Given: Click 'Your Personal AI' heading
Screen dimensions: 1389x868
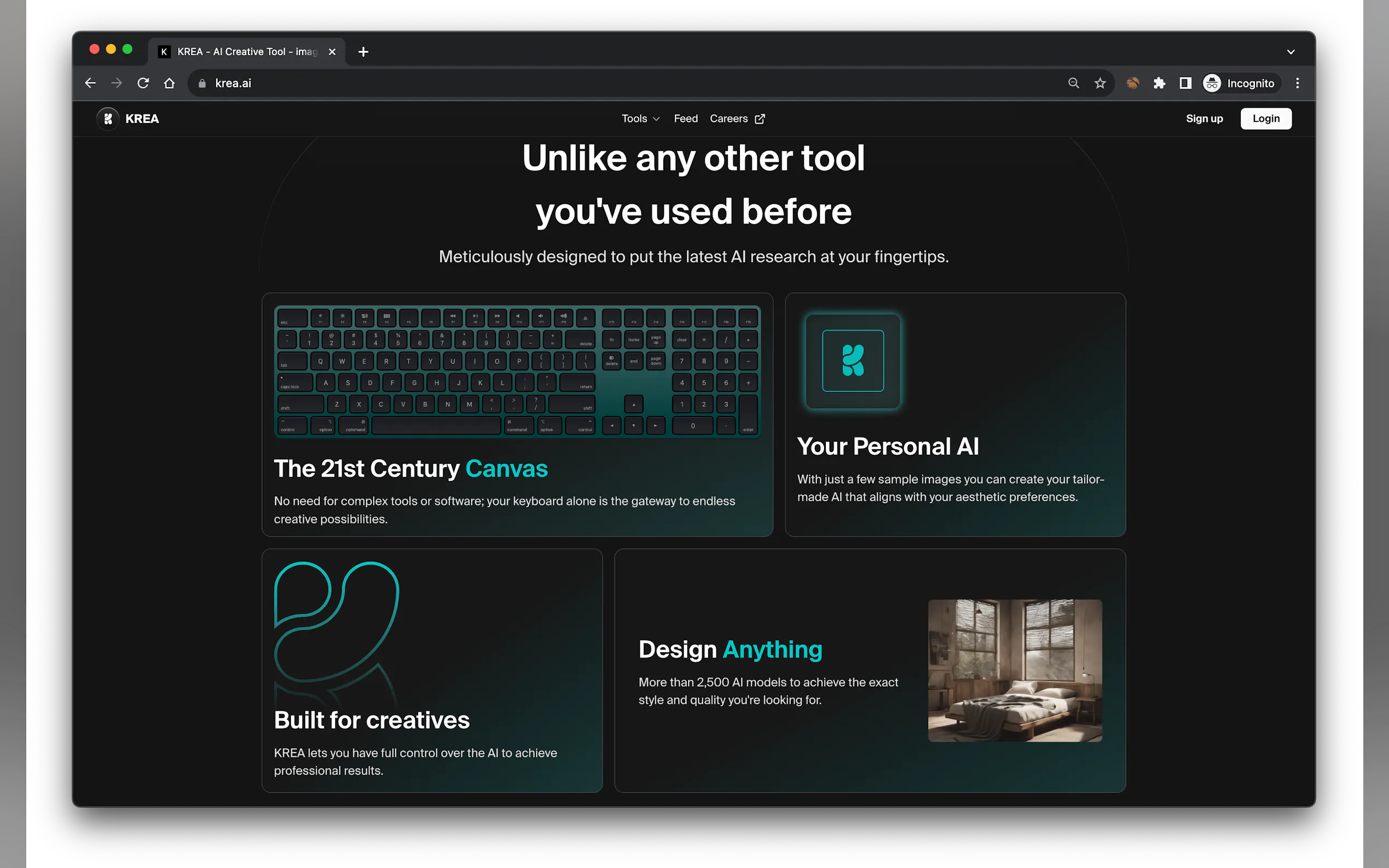Looking at the screenshot, I should tap(888, 447).
